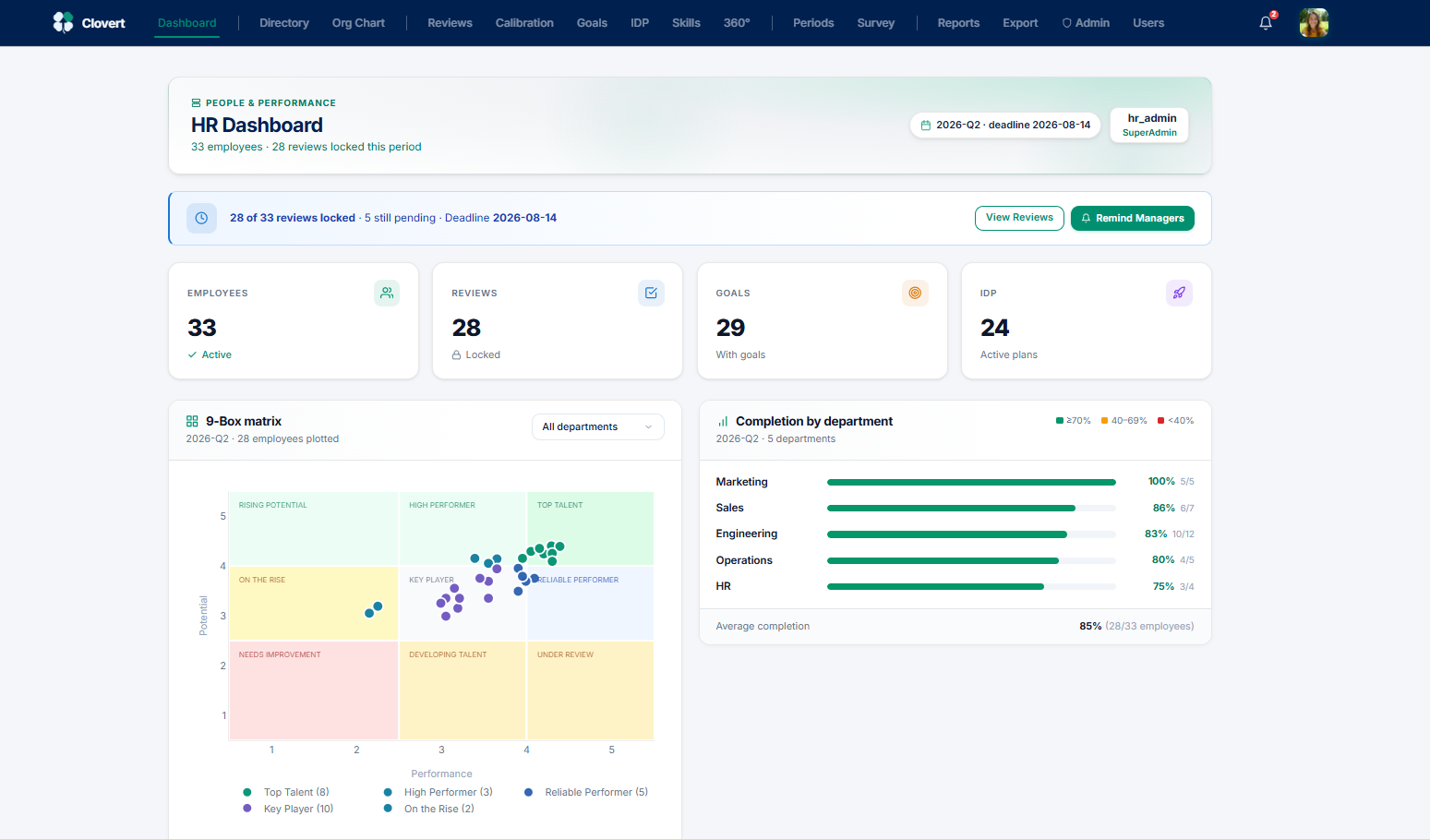Image resolution: width=1430 pixels, height=840 pixels.
Task: Open the IDP 24 Active plans card
Action: 1087,320
